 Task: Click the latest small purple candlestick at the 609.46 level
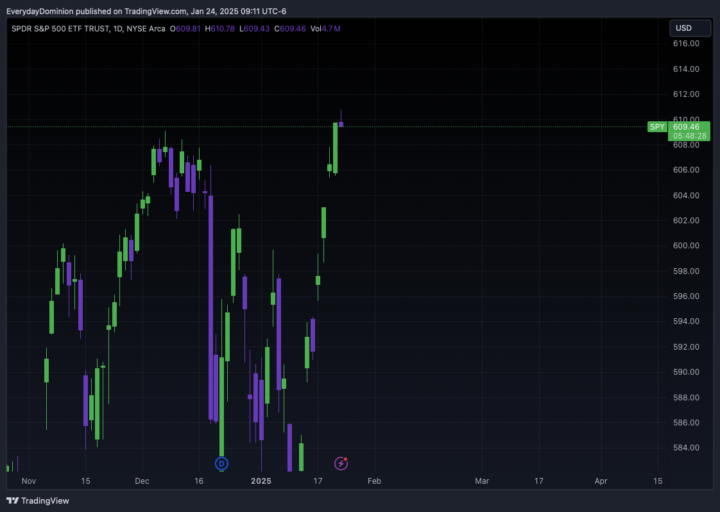coord(341,124)
